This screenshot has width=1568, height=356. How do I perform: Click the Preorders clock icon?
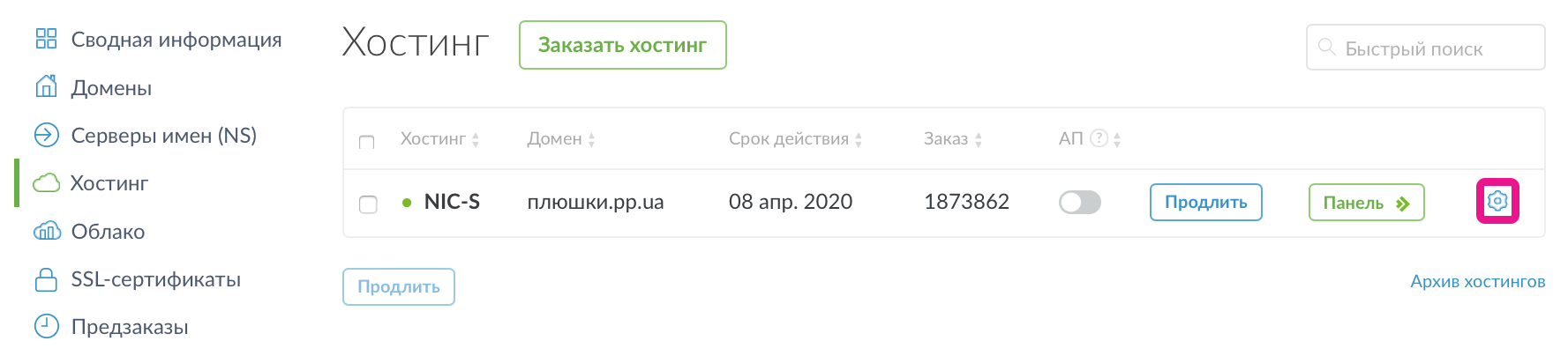[x=46, y=327]
